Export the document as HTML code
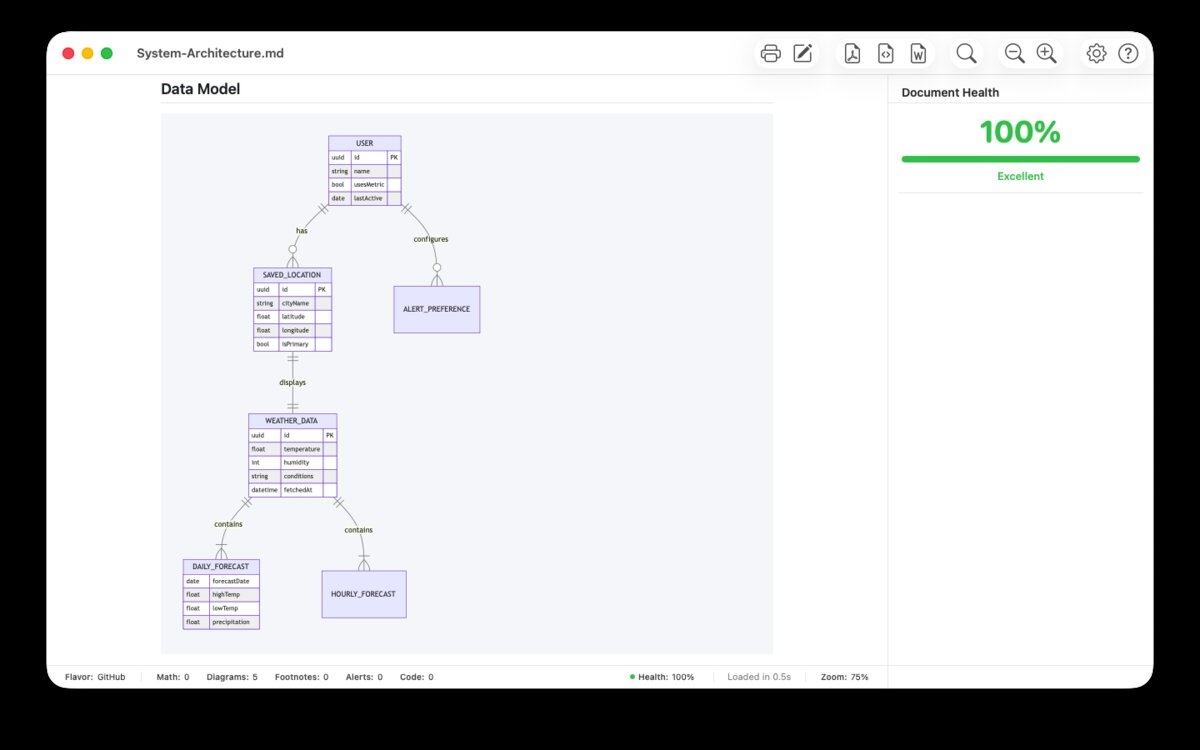Screen dimensions: 1200x750 coord(885,53)
